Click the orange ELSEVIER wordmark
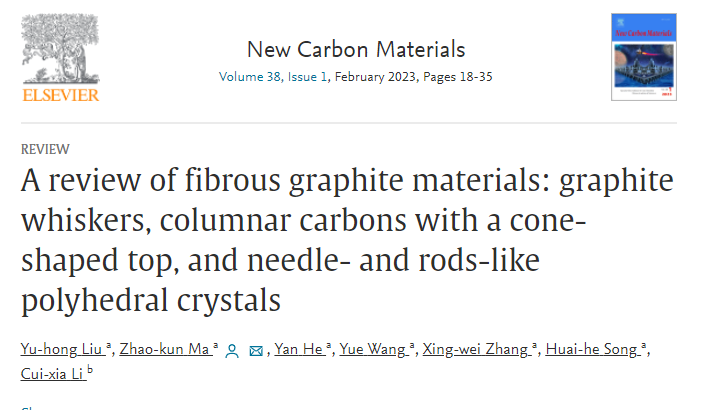The height and width of the screenshot is (410, 701). click(x=60, y=95)
